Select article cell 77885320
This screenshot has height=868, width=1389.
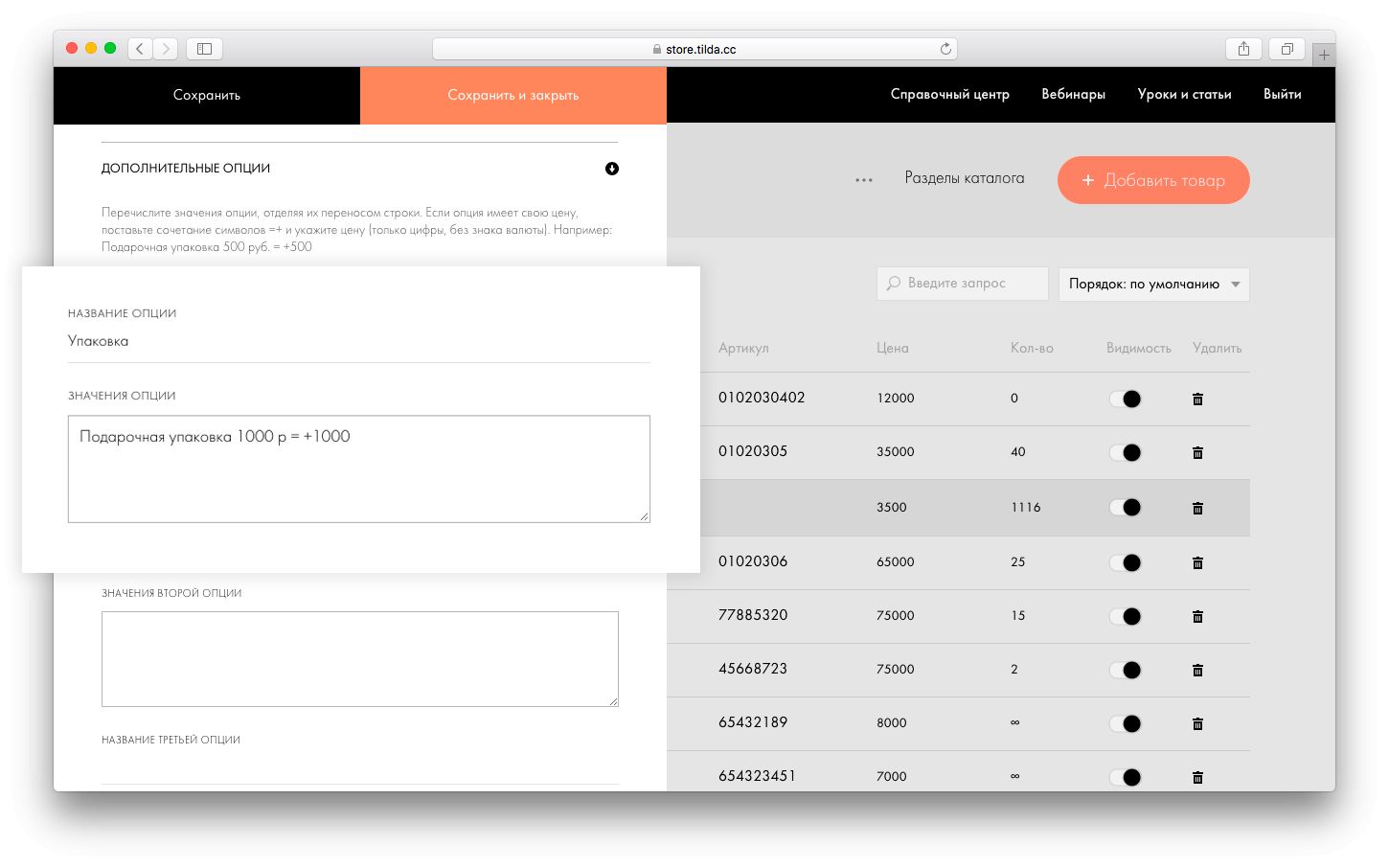tap(753, 615)
